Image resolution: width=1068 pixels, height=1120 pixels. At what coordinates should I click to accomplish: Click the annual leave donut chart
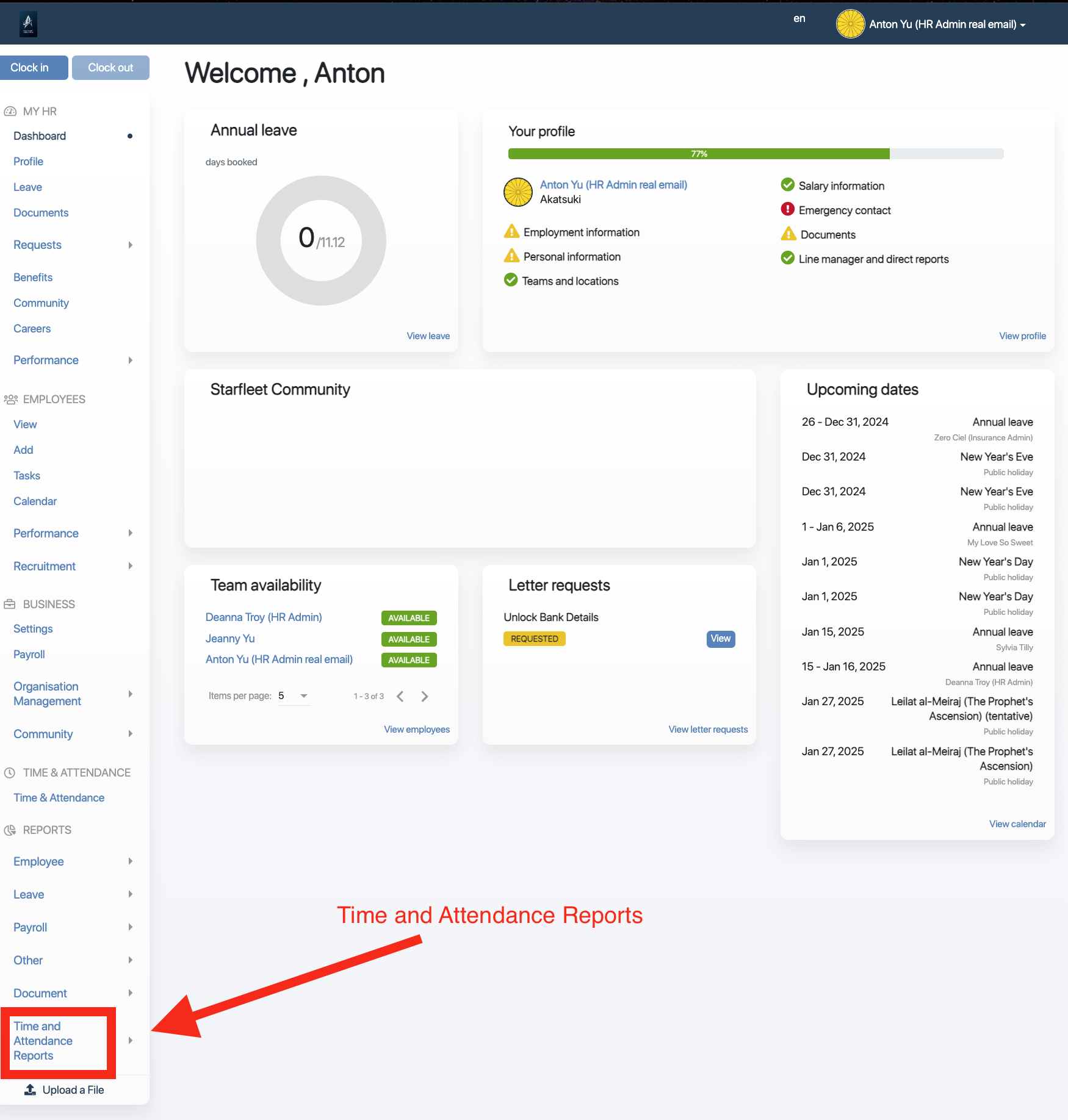pos(321,240)
